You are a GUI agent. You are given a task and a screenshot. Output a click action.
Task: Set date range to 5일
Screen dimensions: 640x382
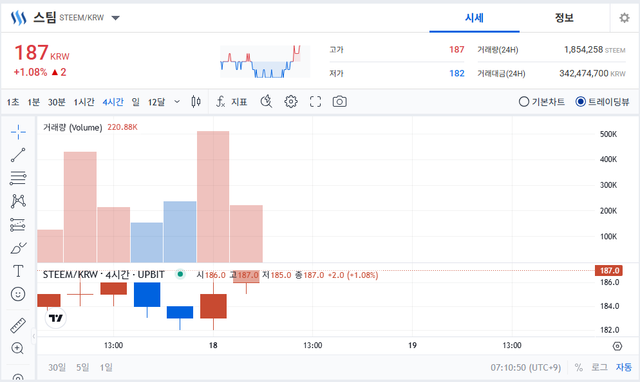coord(82,367)
